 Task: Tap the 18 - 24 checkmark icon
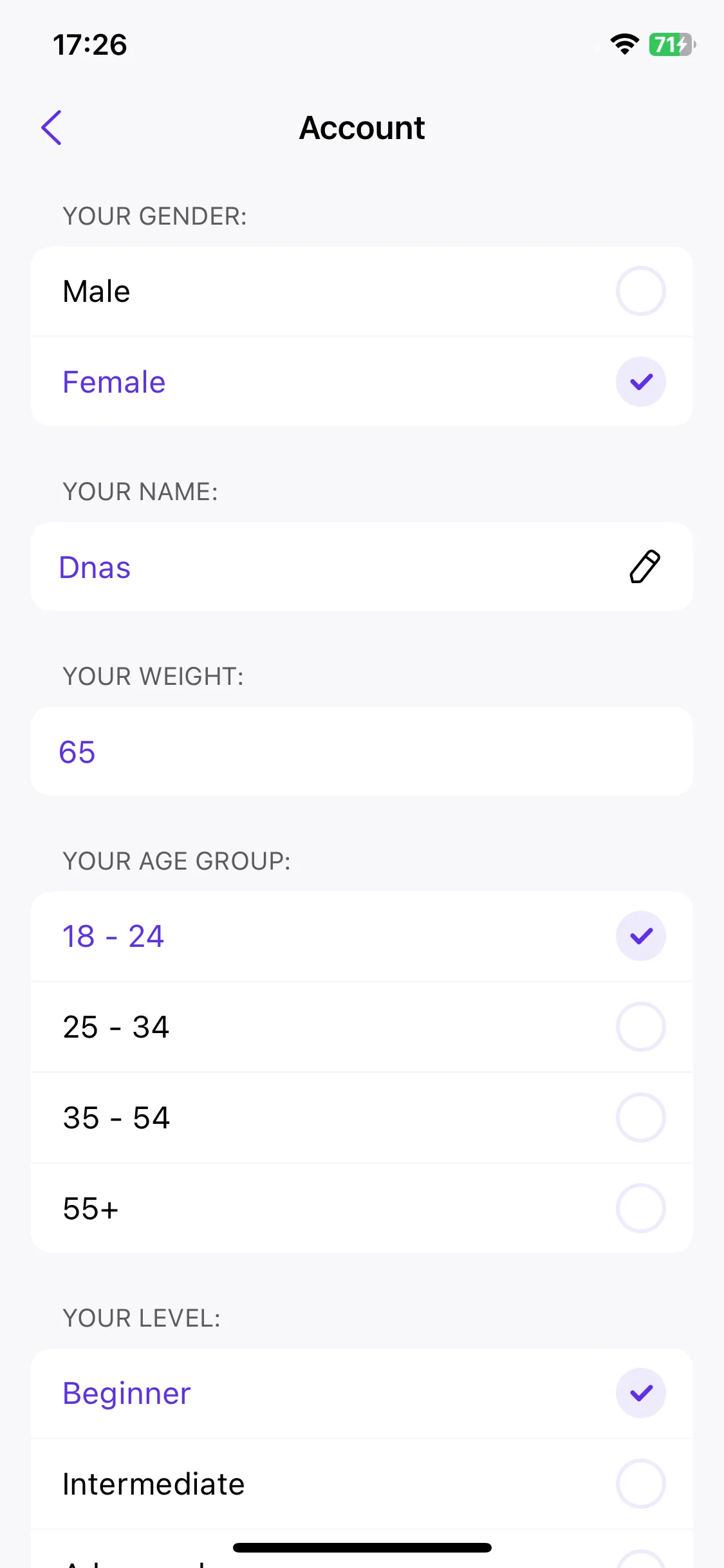pyautogui.click(x=641, y=936)
